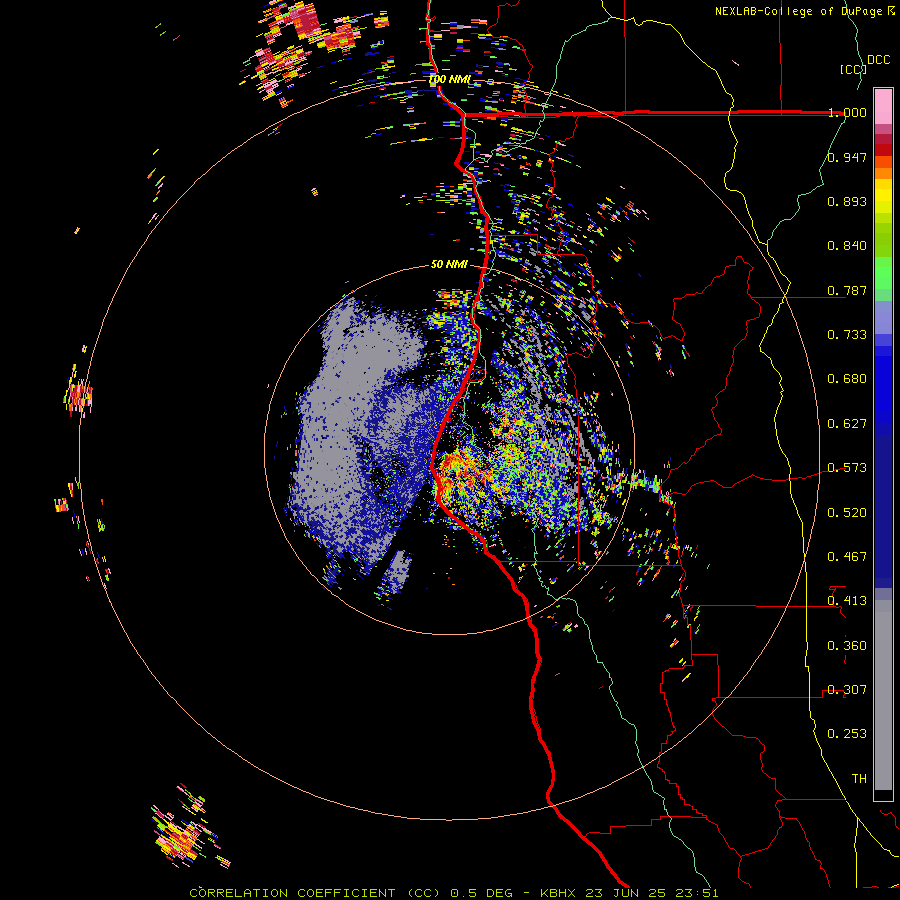Click the 1.000 scale value
The width and height of the screenshot is (900, 900).
pyautogui.click(x=847, y=112)
